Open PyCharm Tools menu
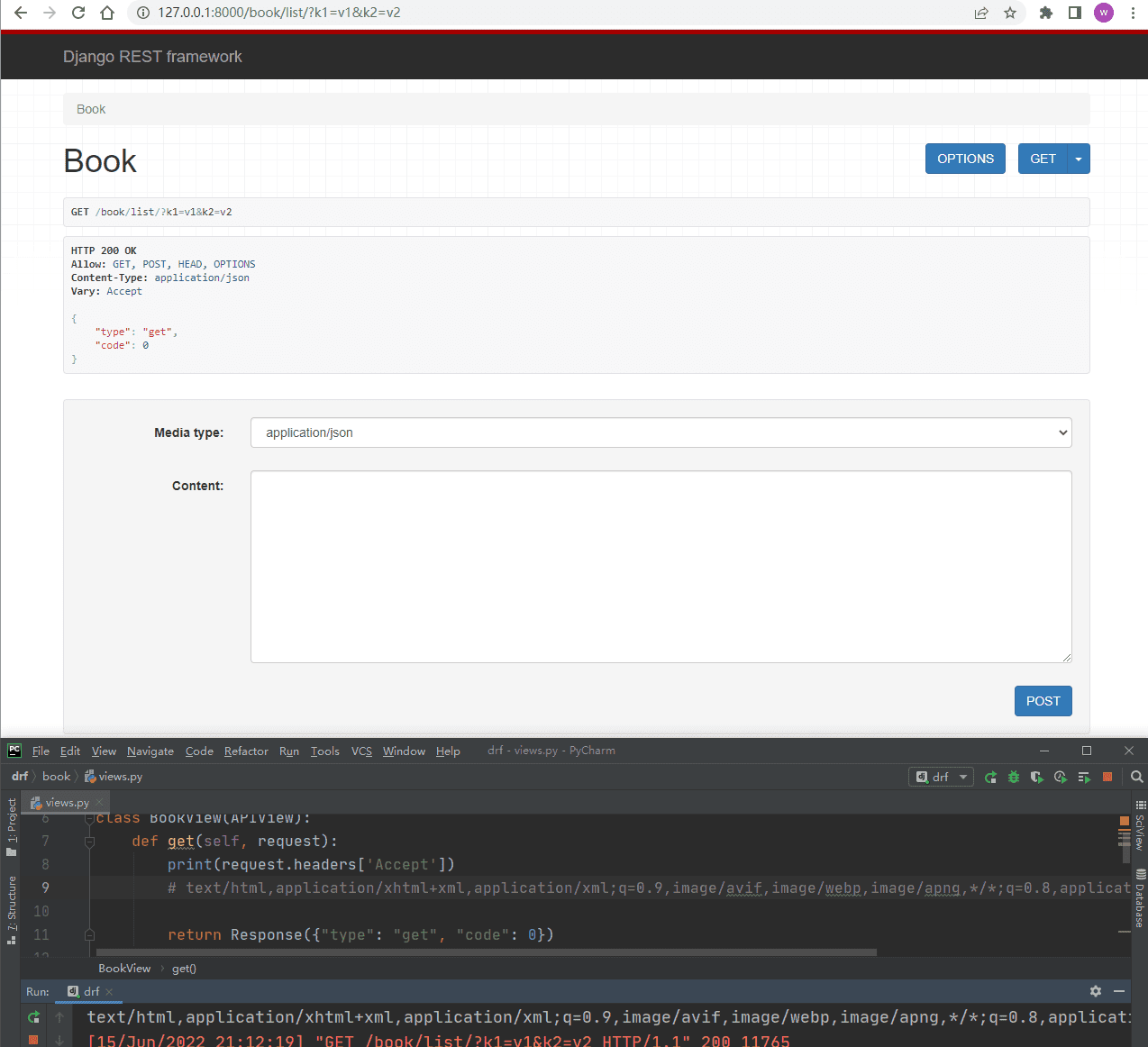Viewport: 1148px width, 1047px height. [325, 751]
